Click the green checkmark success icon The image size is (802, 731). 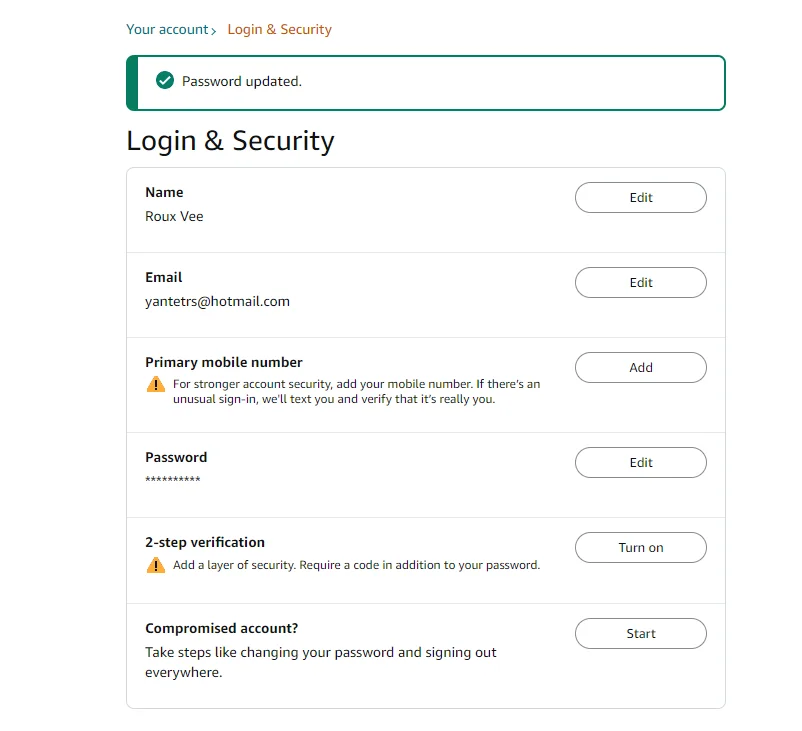[165, 80]
